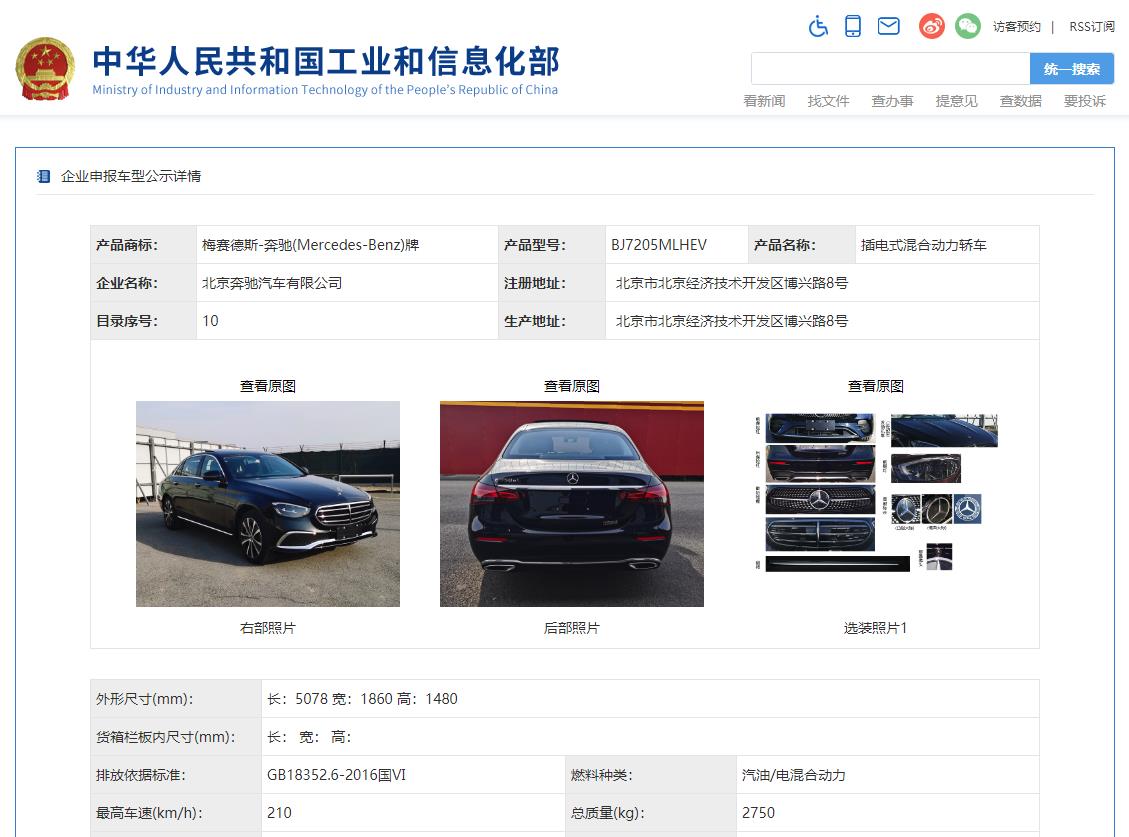
Task: Open the RSS订阅 link
Action: click(1091, 27)
